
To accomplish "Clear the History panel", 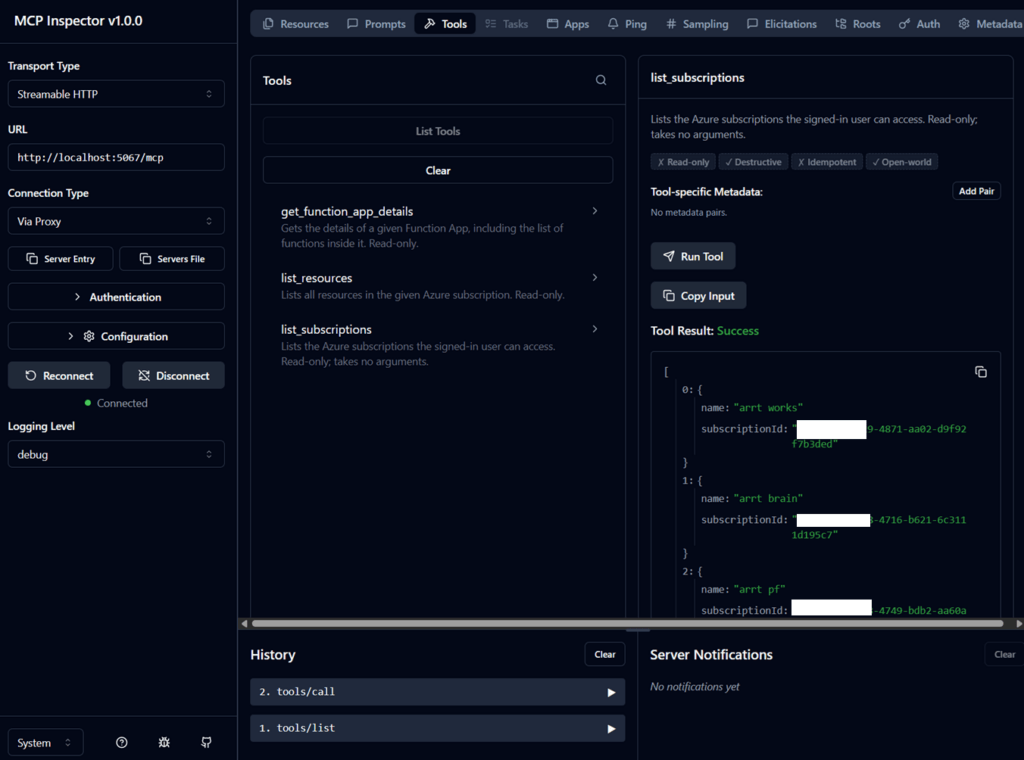I will pos(605,654).
